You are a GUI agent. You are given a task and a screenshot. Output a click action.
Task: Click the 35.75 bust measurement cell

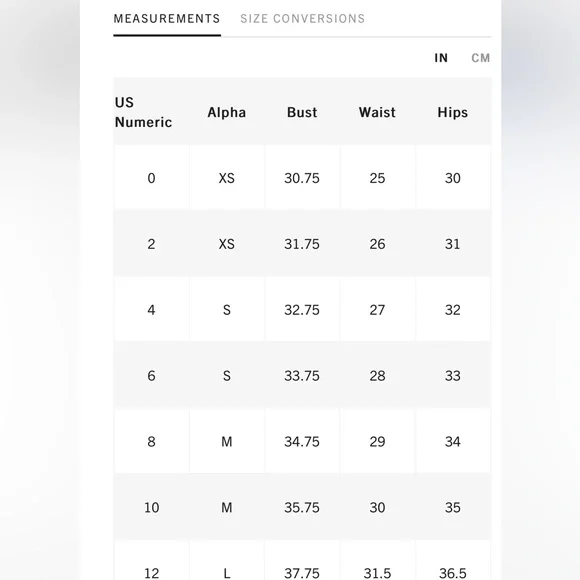pyautogui.click(x=302, y=507)
